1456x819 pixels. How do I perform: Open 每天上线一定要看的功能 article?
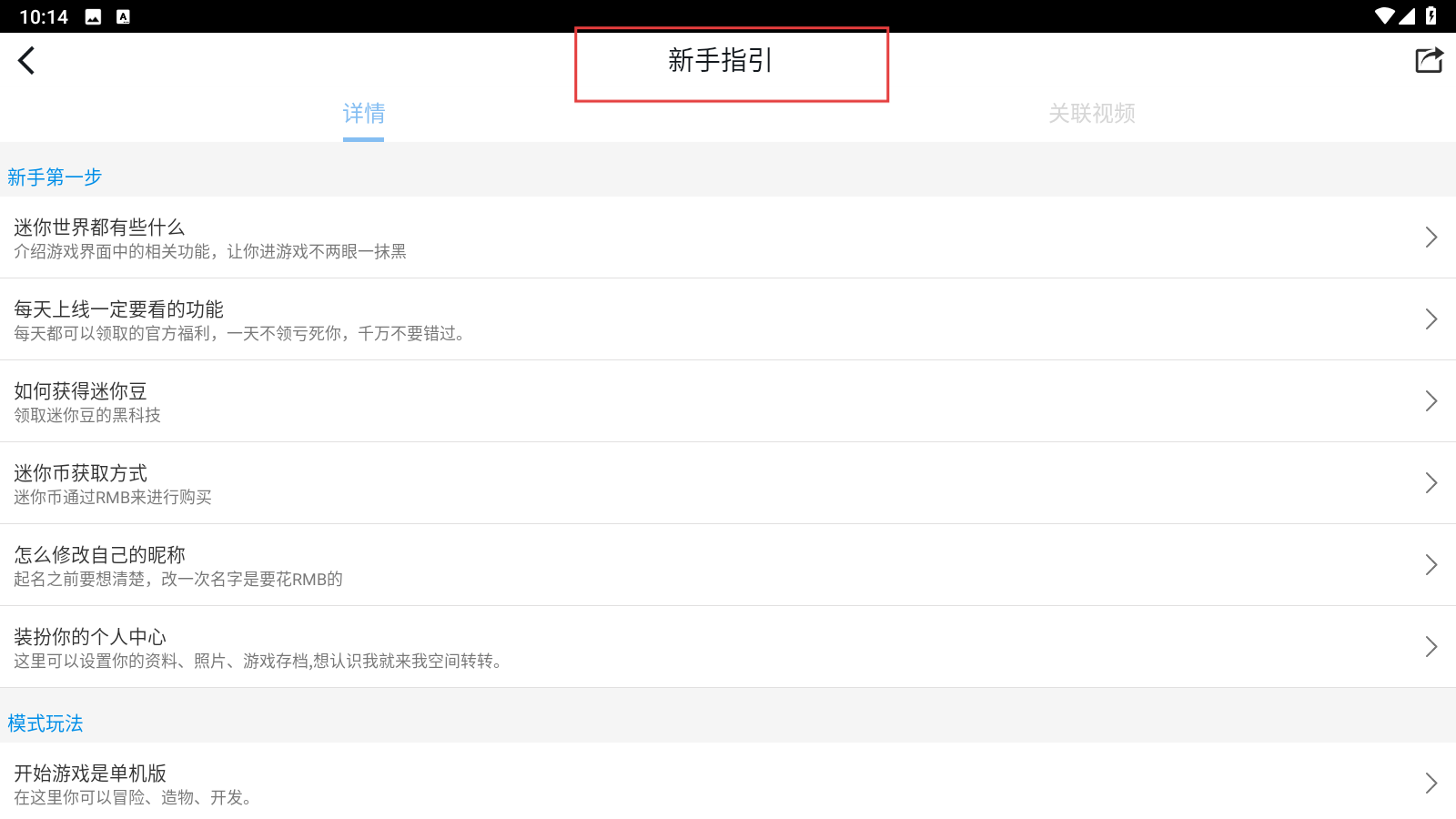tap(728, 319)
